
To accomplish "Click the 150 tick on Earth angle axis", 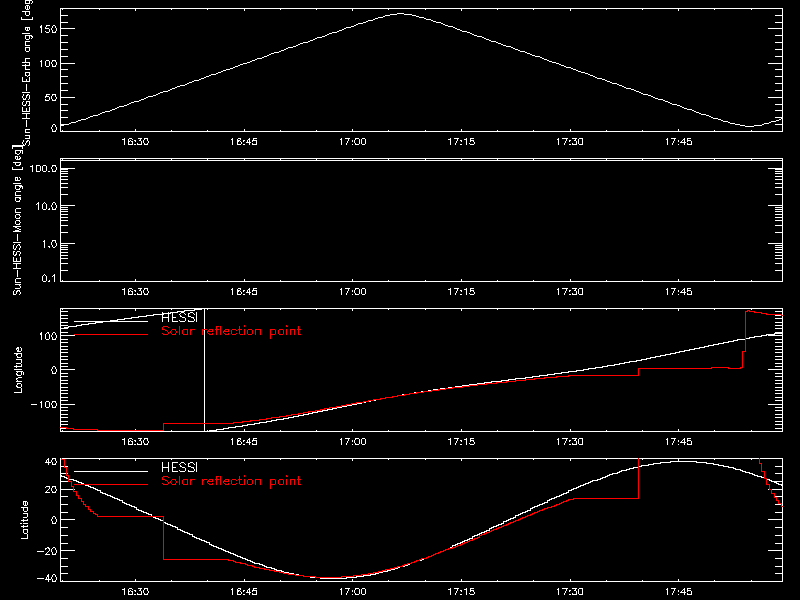I will (x=47, y=29).
